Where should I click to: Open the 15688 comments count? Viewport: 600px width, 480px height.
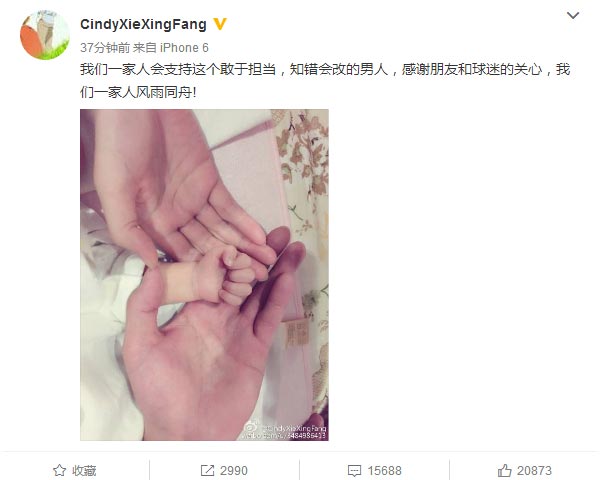385,470
